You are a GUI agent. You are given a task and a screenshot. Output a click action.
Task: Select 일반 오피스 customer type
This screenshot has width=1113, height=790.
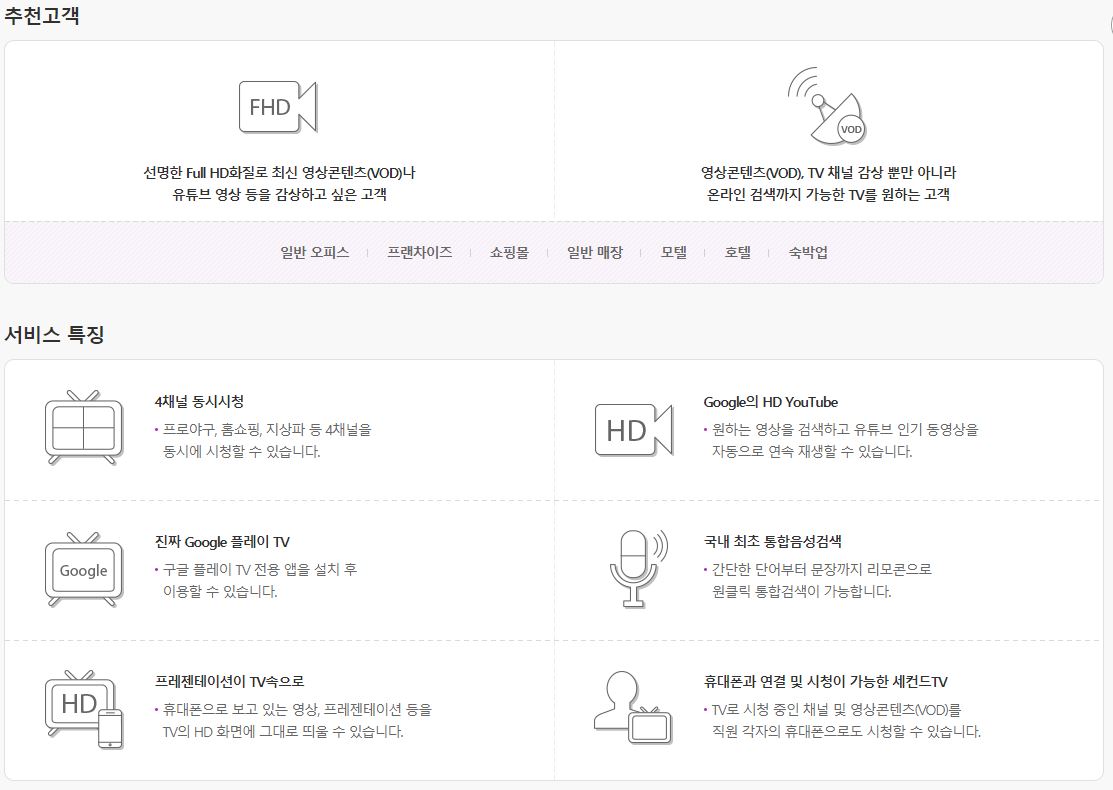click(314, 252)
